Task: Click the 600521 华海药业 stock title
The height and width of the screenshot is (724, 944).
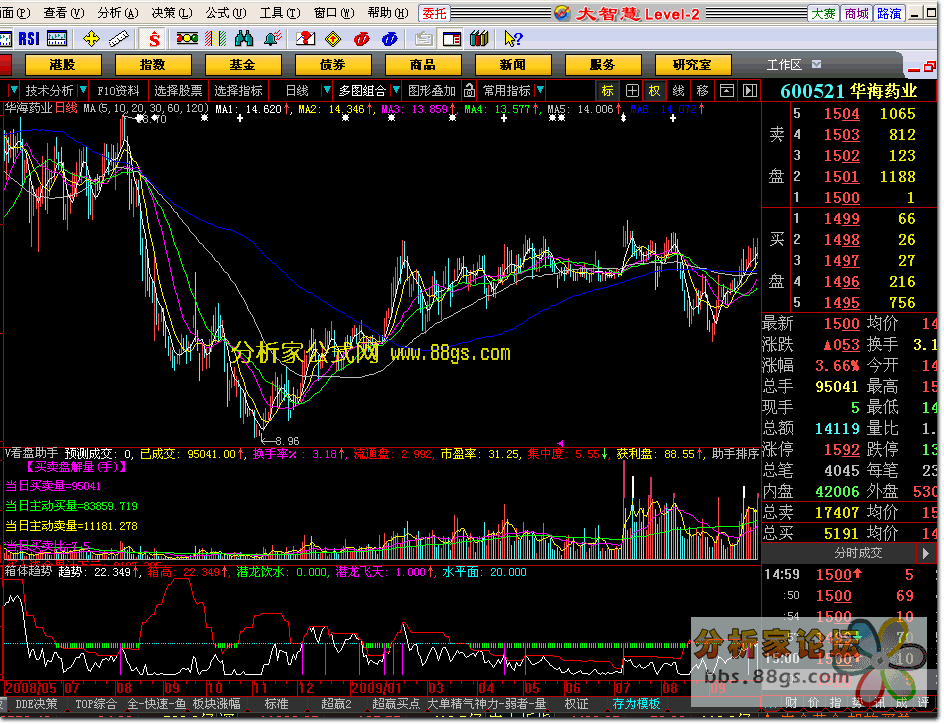Action: coord(849,91)
